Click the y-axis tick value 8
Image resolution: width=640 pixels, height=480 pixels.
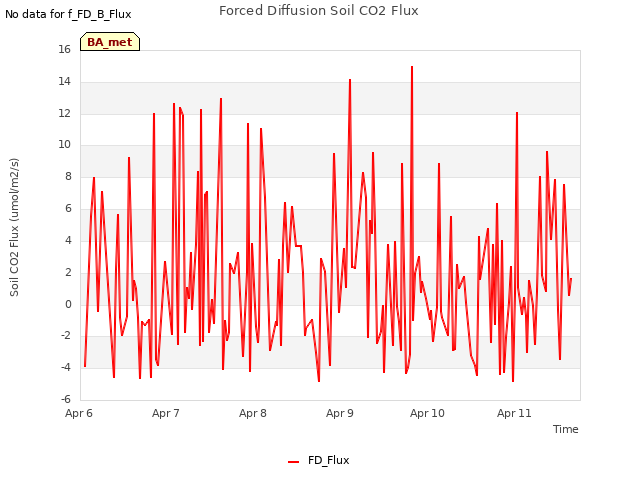(x=68, y=176)
